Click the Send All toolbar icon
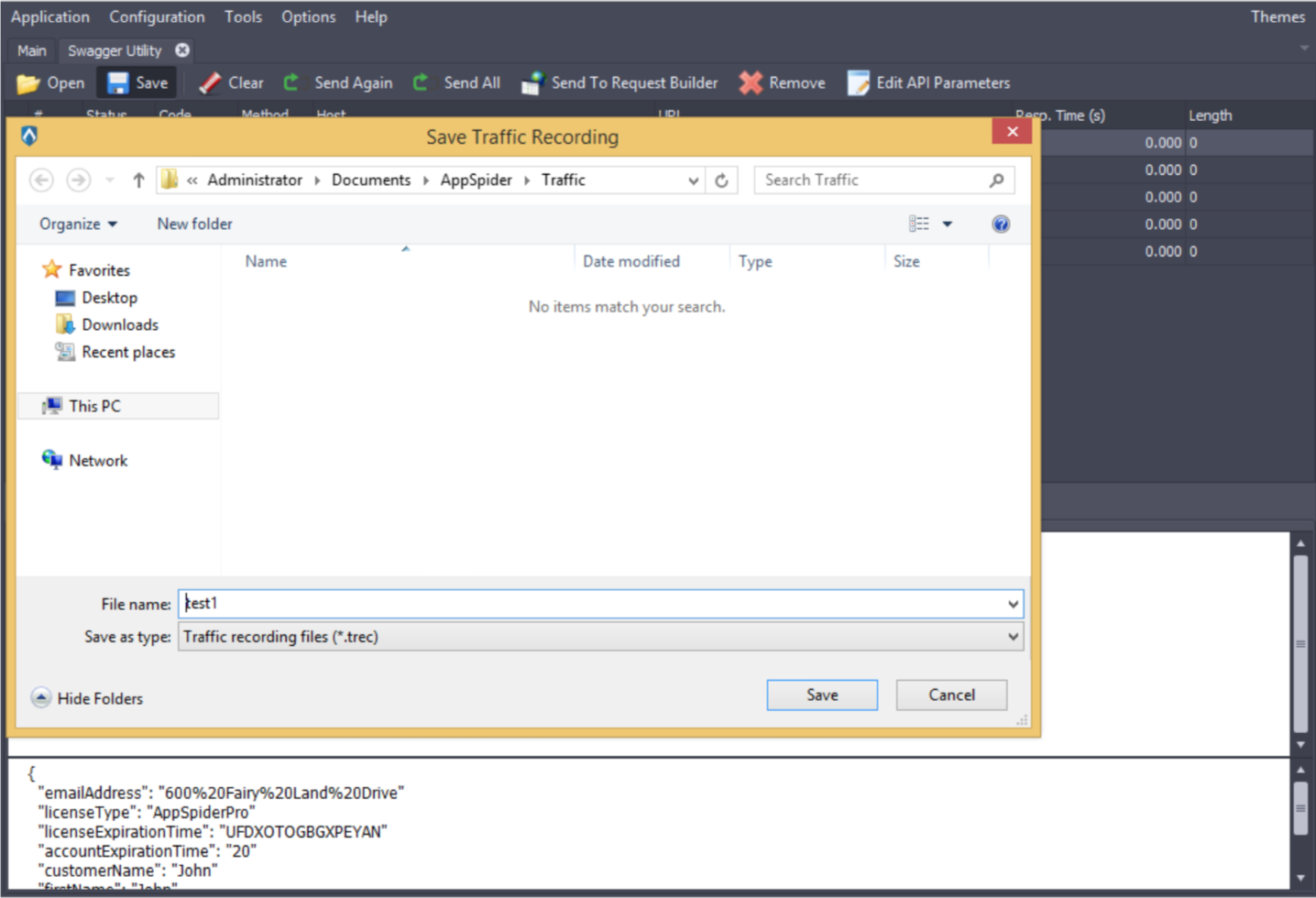This screenshot has width=1316, height=898. tap(421, 82)
